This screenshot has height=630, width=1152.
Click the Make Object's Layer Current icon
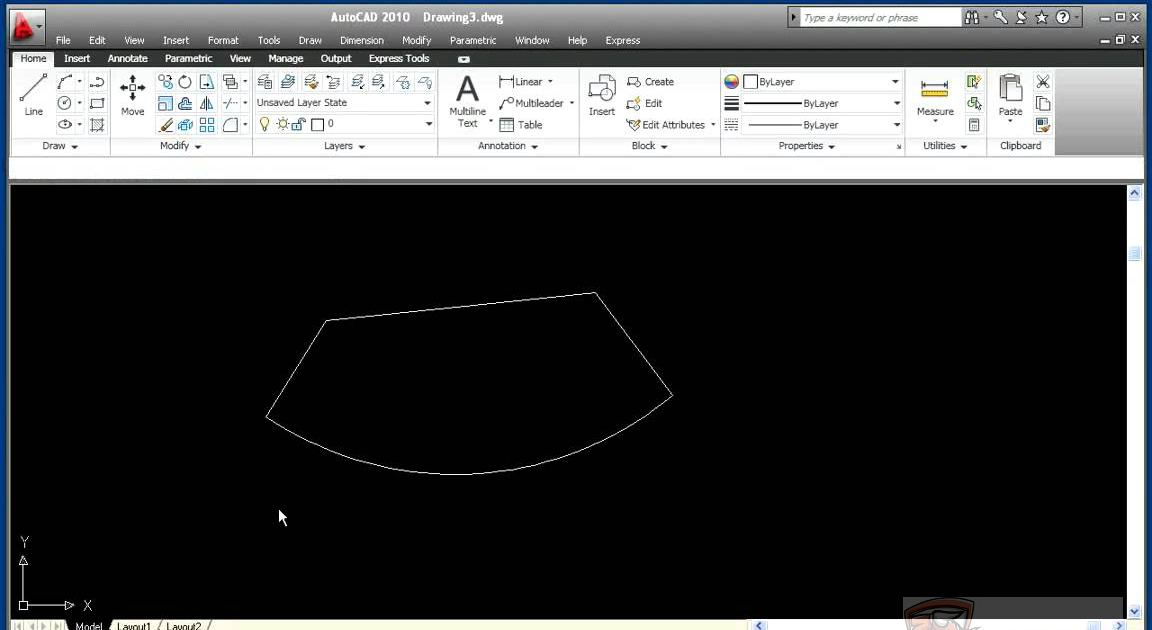288,82
